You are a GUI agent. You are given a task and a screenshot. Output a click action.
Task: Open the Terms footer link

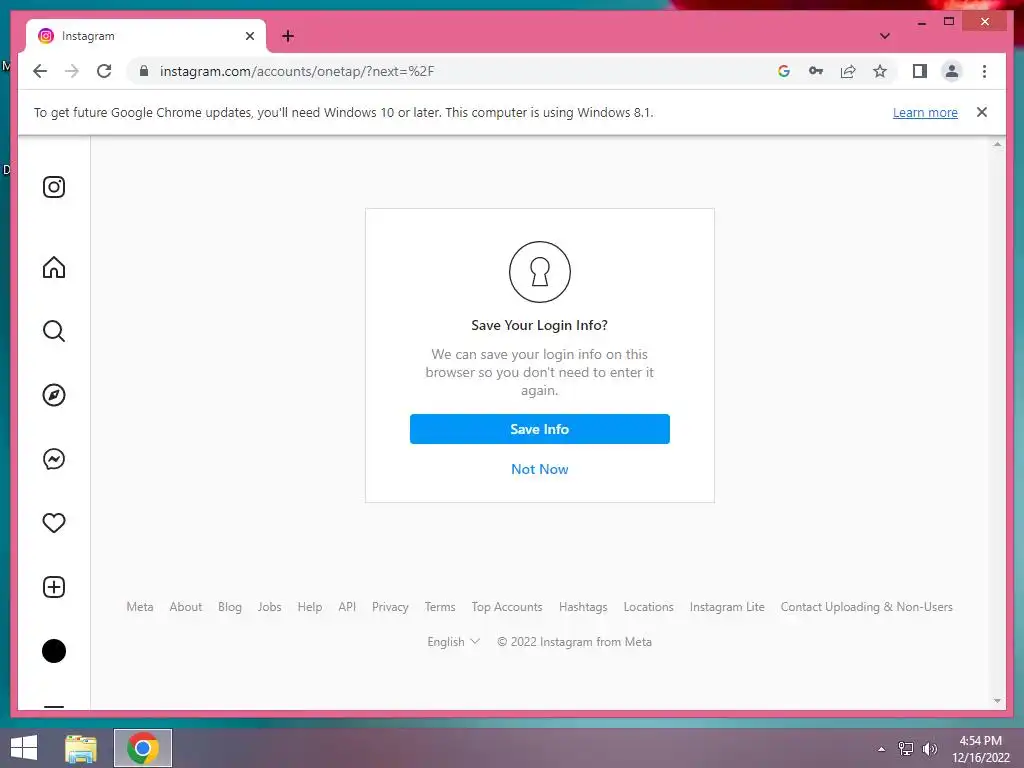coord(440,607)
